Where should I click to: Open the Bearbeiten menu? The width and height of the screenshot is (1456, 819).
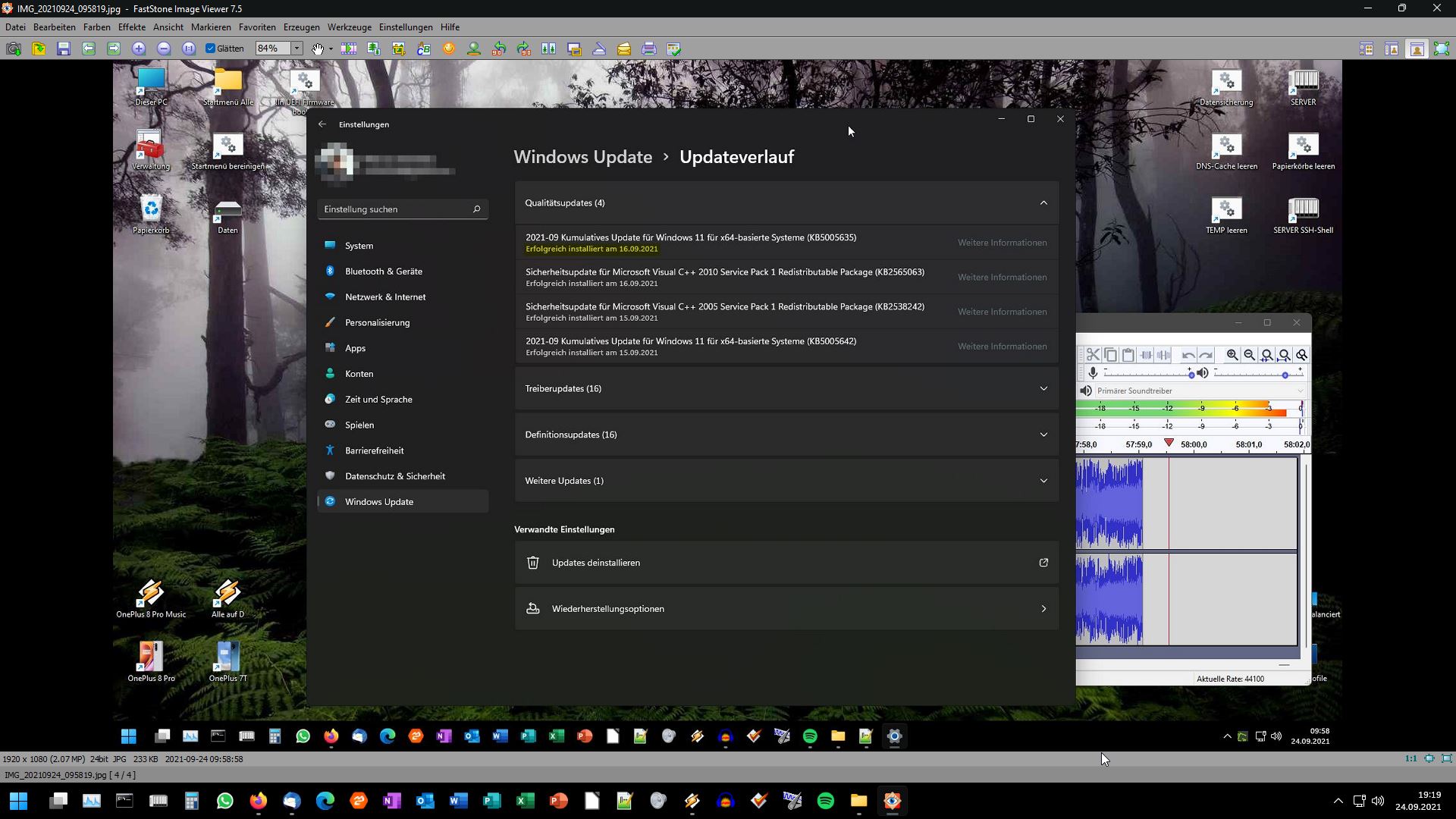[x=54, y=27]
